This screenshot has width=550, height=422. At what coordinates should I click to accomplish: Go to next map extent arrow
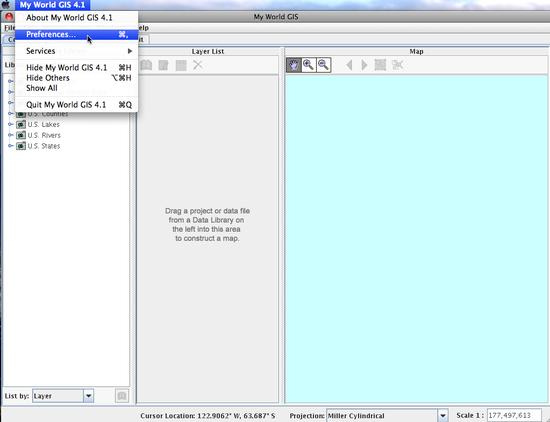[364, 65]
